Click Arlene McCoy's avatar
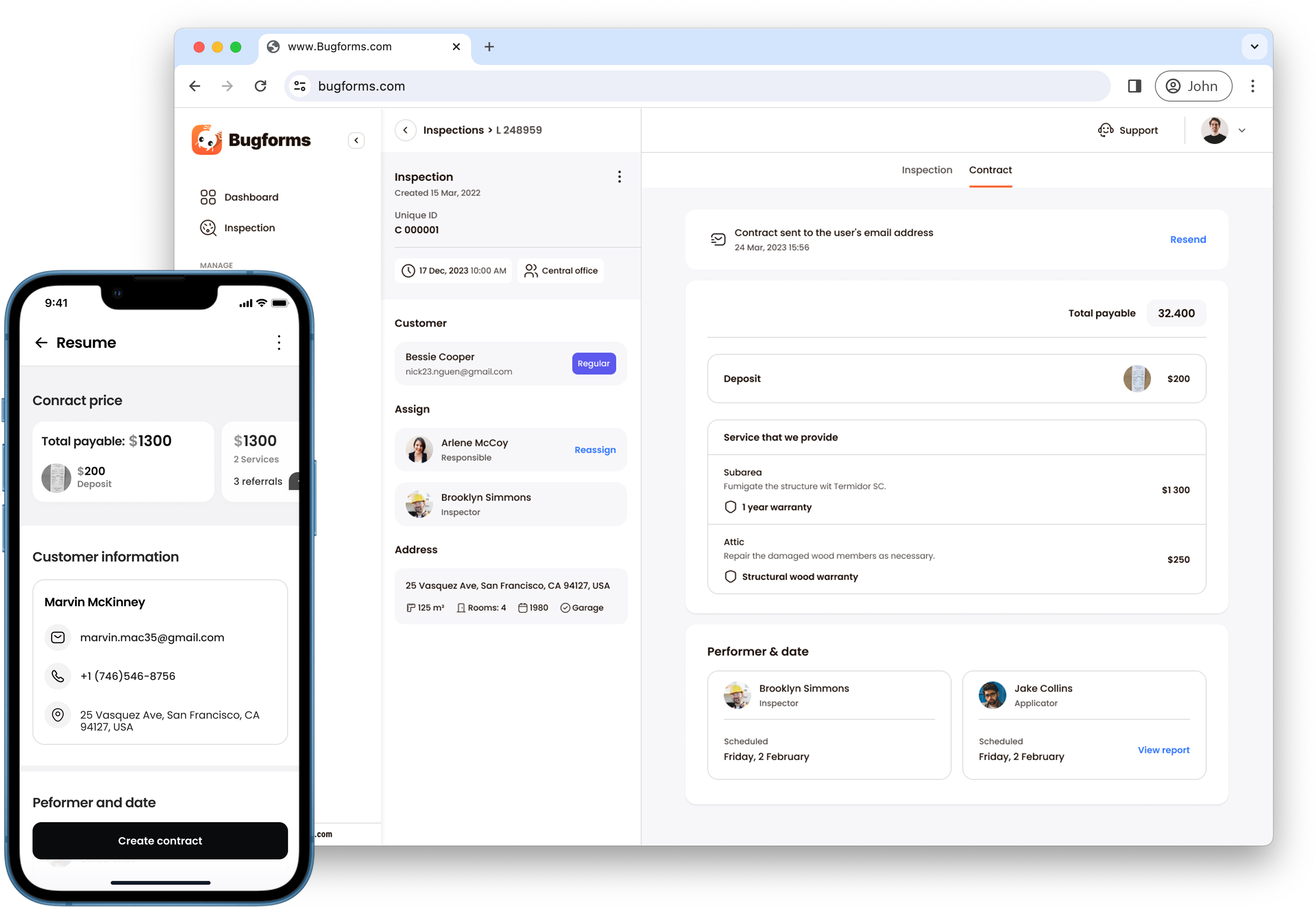This screenshot has width=1316, height=922. pyautogui.click(x=419, y=450)
